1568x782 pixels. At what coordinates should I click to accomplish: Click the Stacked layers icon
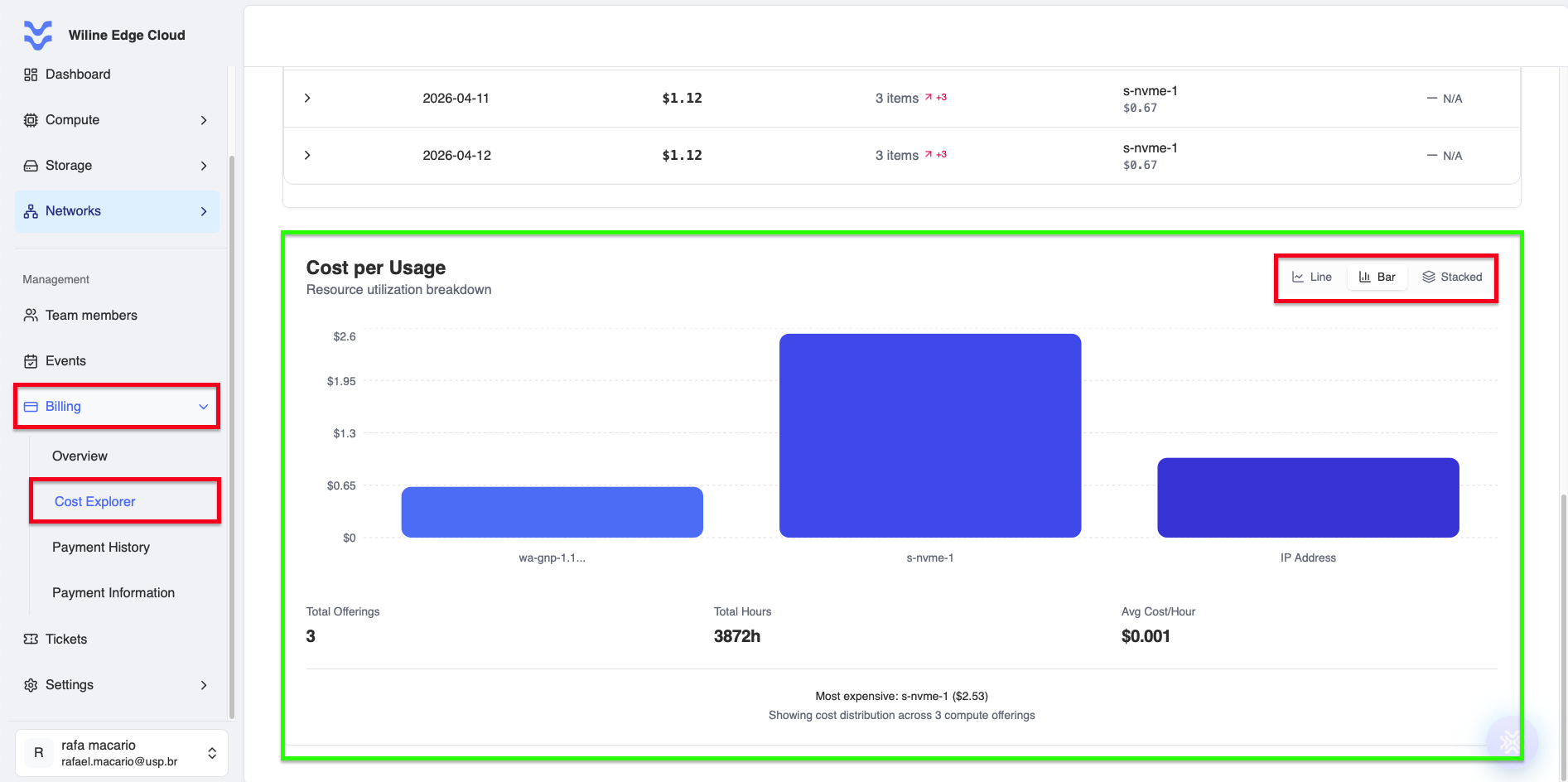(x=1429, y=278)
